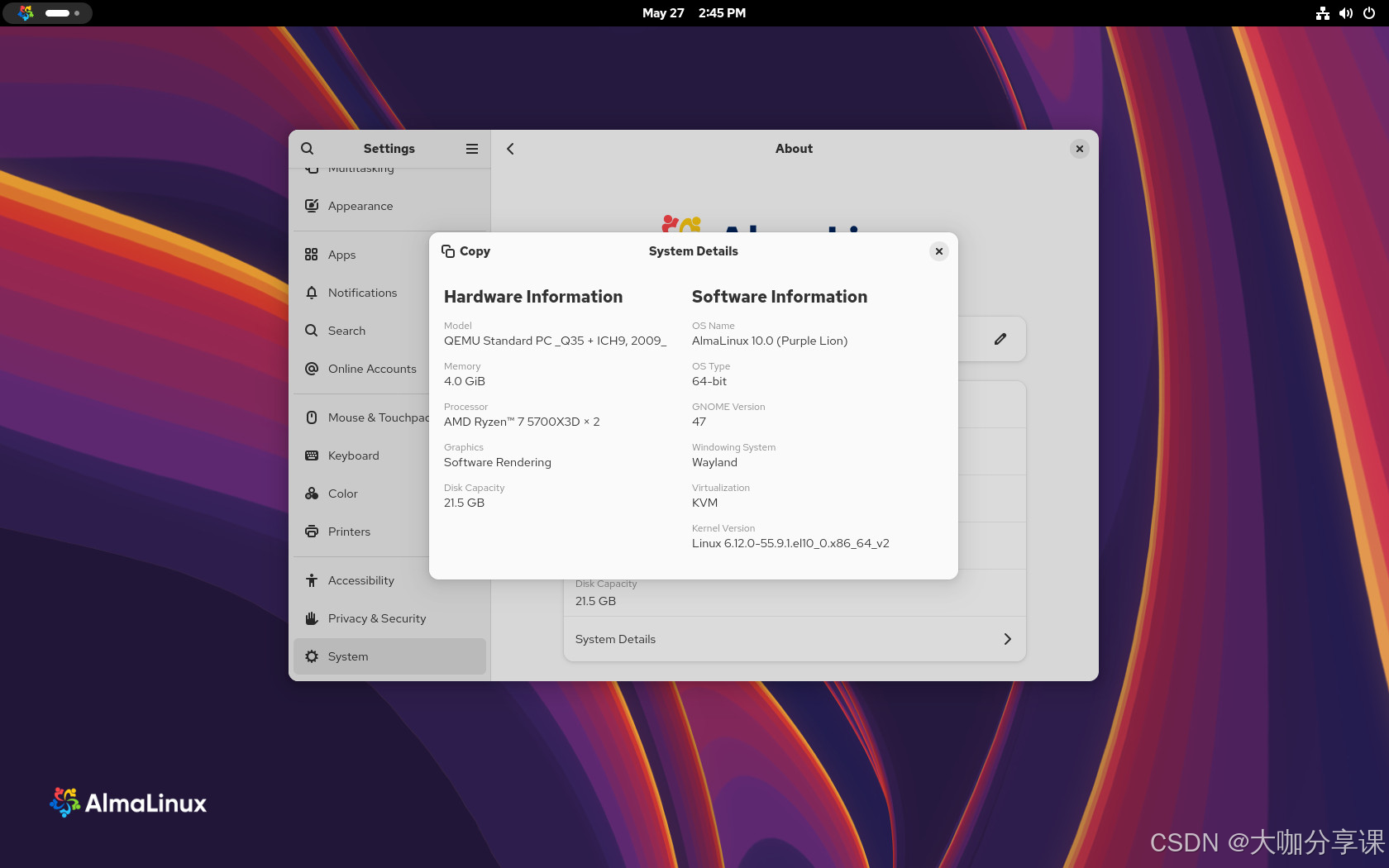Click the Color icon in sidebar
The width and height of the screenshot is (1389, 868).
[x=312, y=494]
